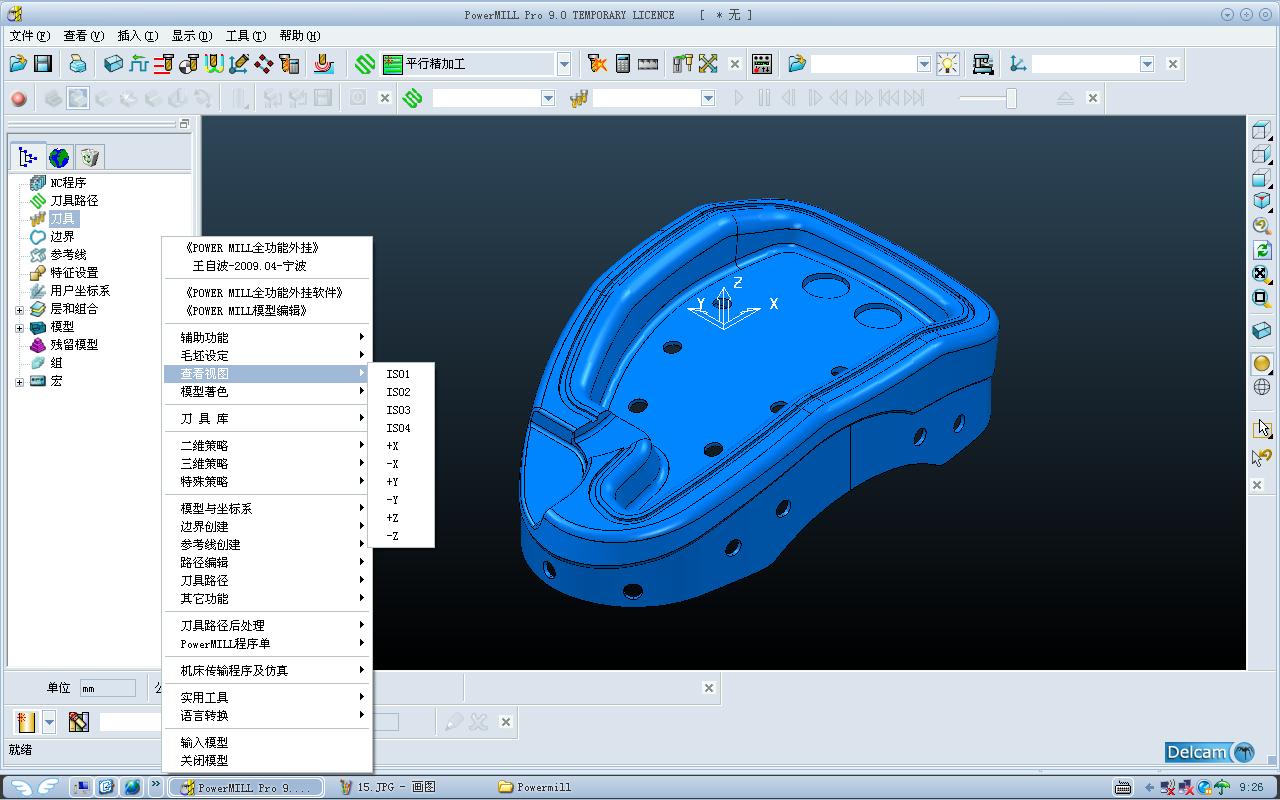
Task: Open the Calculator icon in the toolbar
Action: point(623,64)
